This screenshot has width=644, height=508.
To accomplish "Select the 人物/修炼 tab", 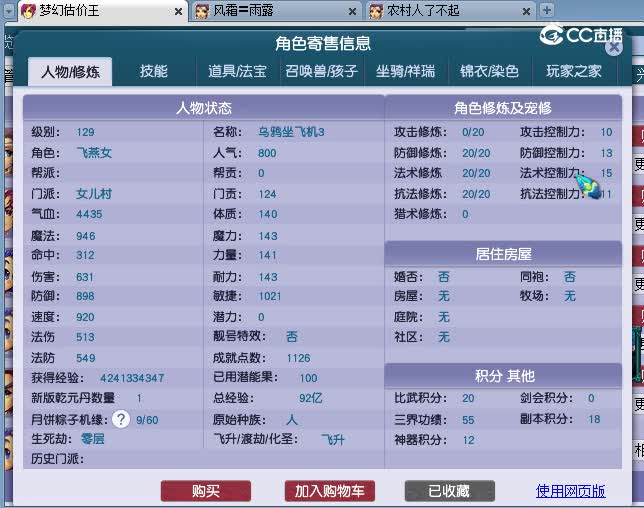I will point(70,72).
